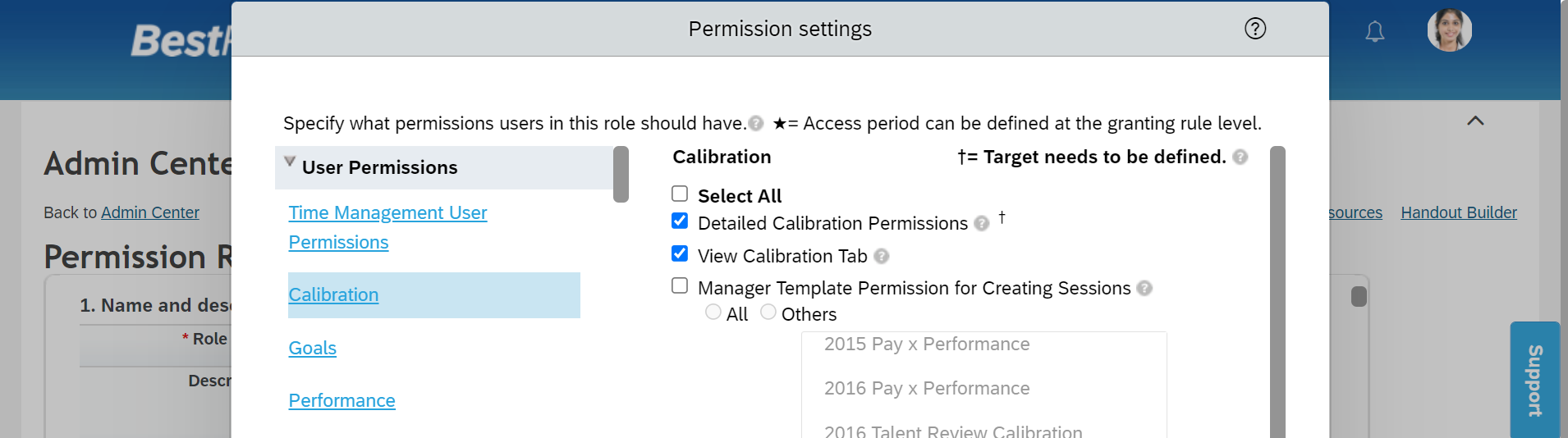Open the help icon in dialog header
This screenshot has width=1568, height=438.
[1254, 29]
